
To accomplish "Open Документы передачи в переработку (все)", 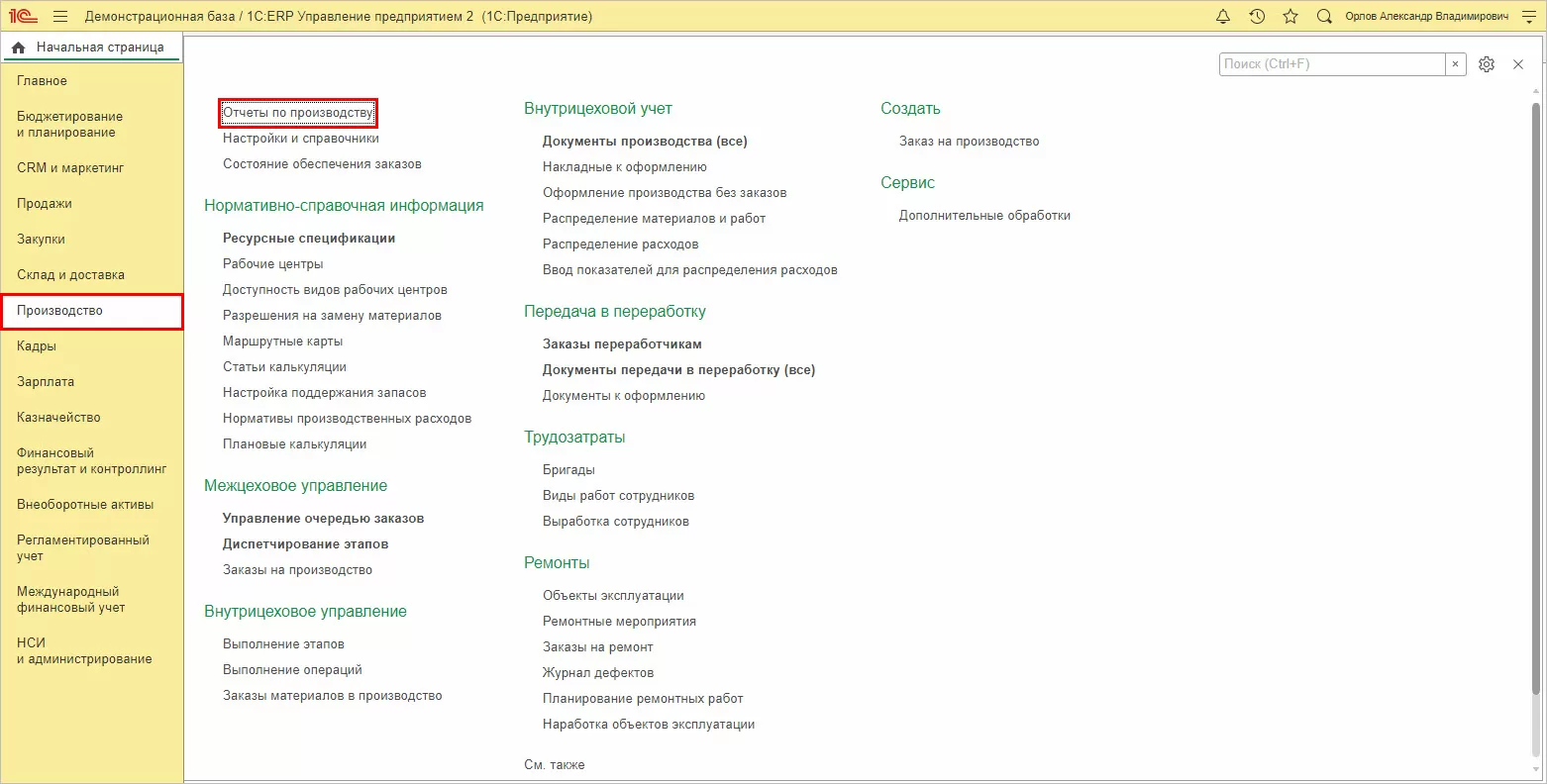I will (x=679, y=370).
